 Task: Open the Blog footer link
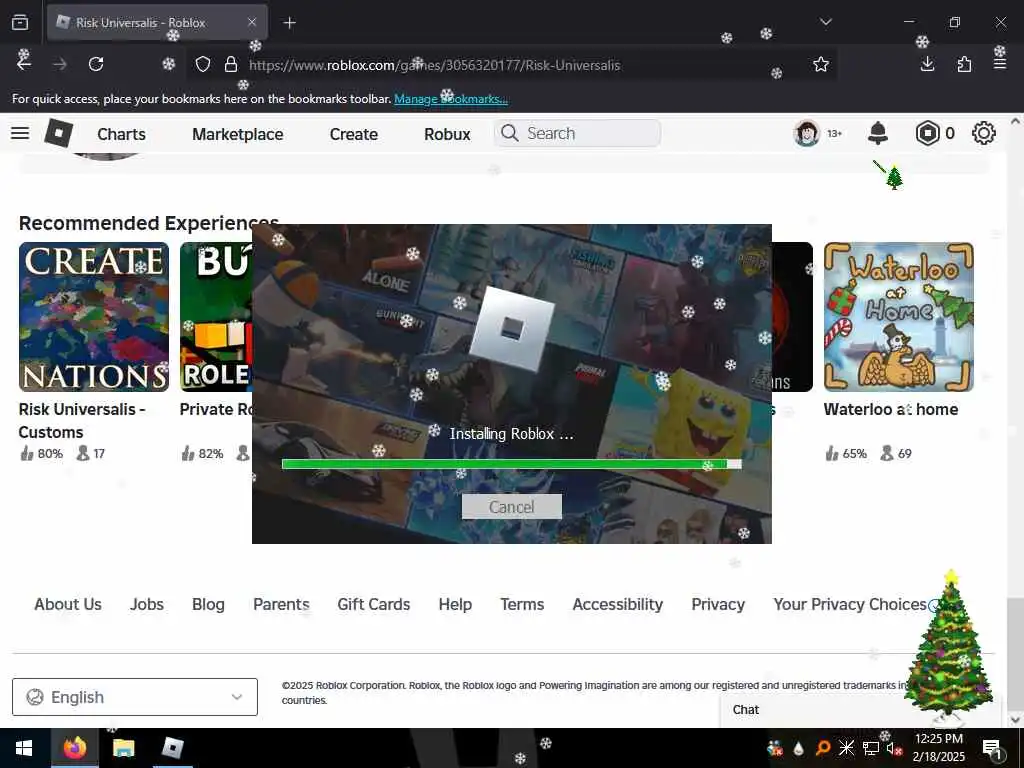(x=208, y=604)
